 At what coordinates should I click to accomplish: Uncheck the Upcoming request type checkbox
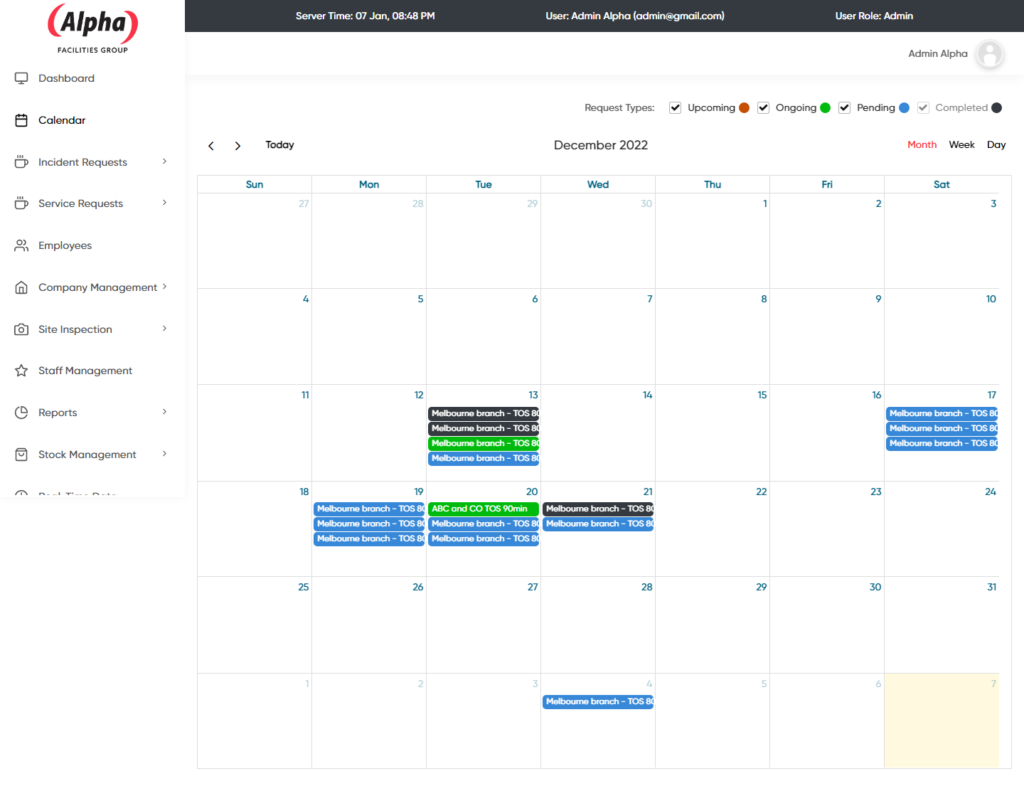tap(676, 108)
